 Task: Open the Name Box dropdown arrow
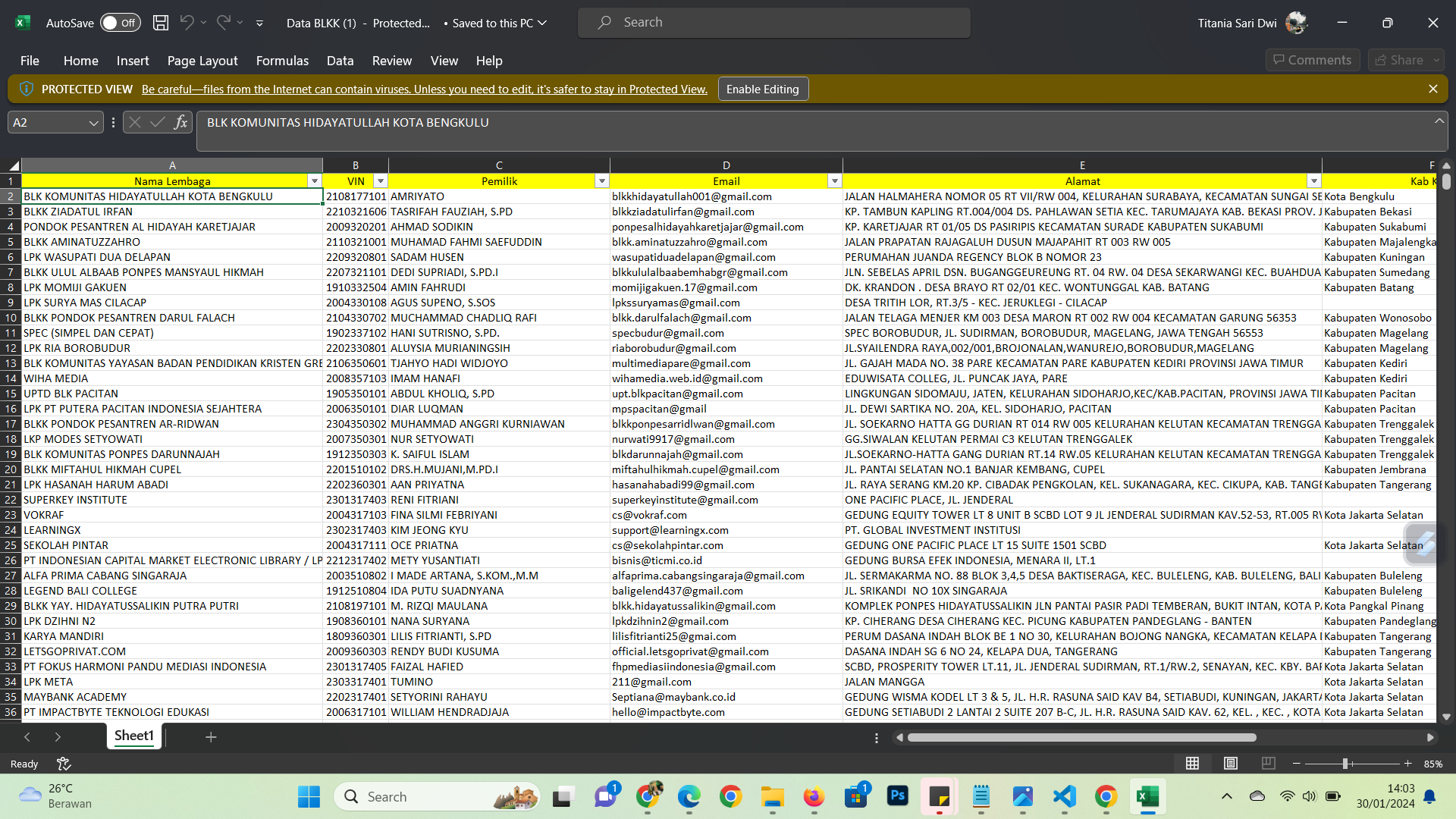[93, 123]
